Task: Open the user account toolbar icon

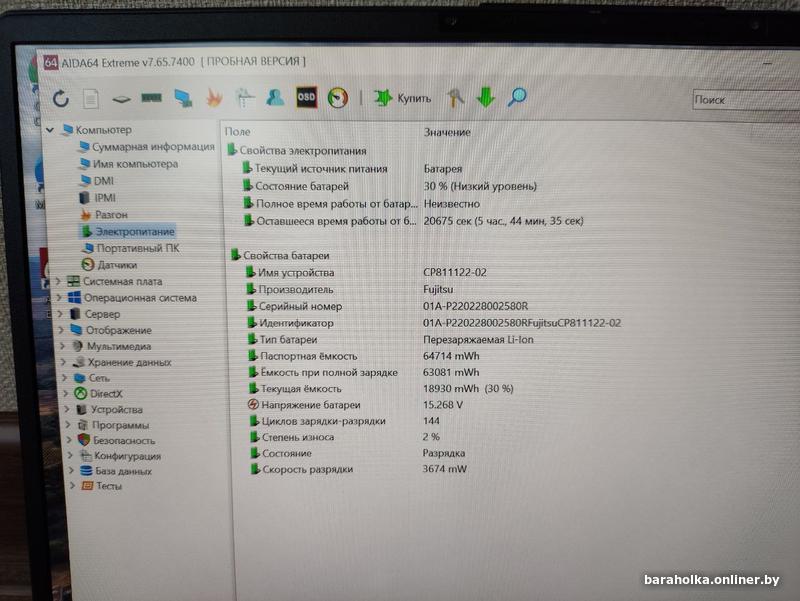Action: tap(275, 96)
